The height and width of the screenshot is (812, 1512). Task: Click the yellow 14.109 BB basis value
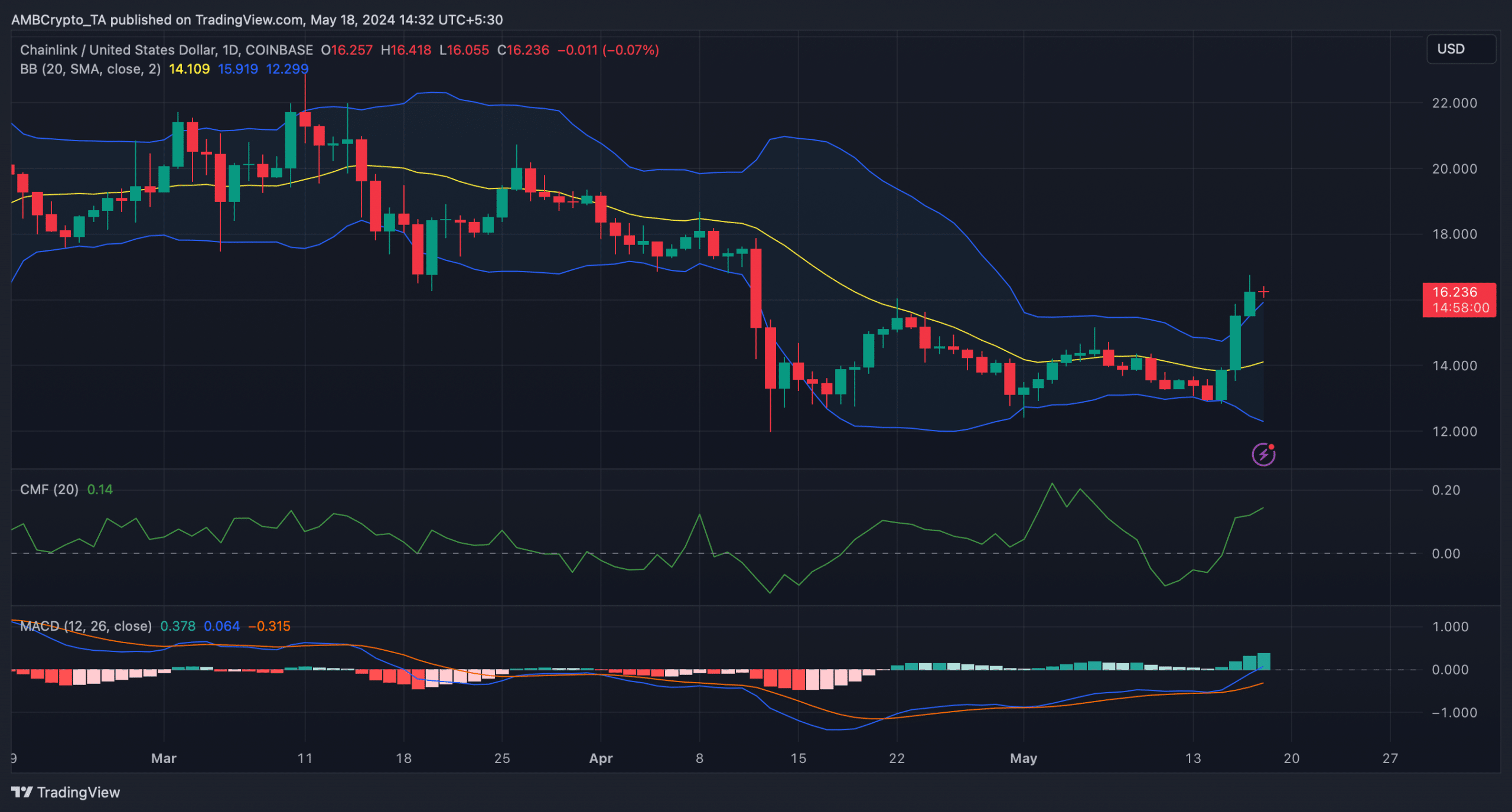click(189, 69)
